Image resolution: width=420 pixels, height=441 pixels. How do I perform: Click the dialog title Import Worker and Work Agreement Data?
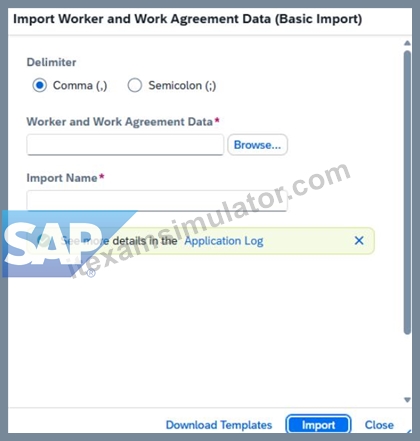[188, 19]
